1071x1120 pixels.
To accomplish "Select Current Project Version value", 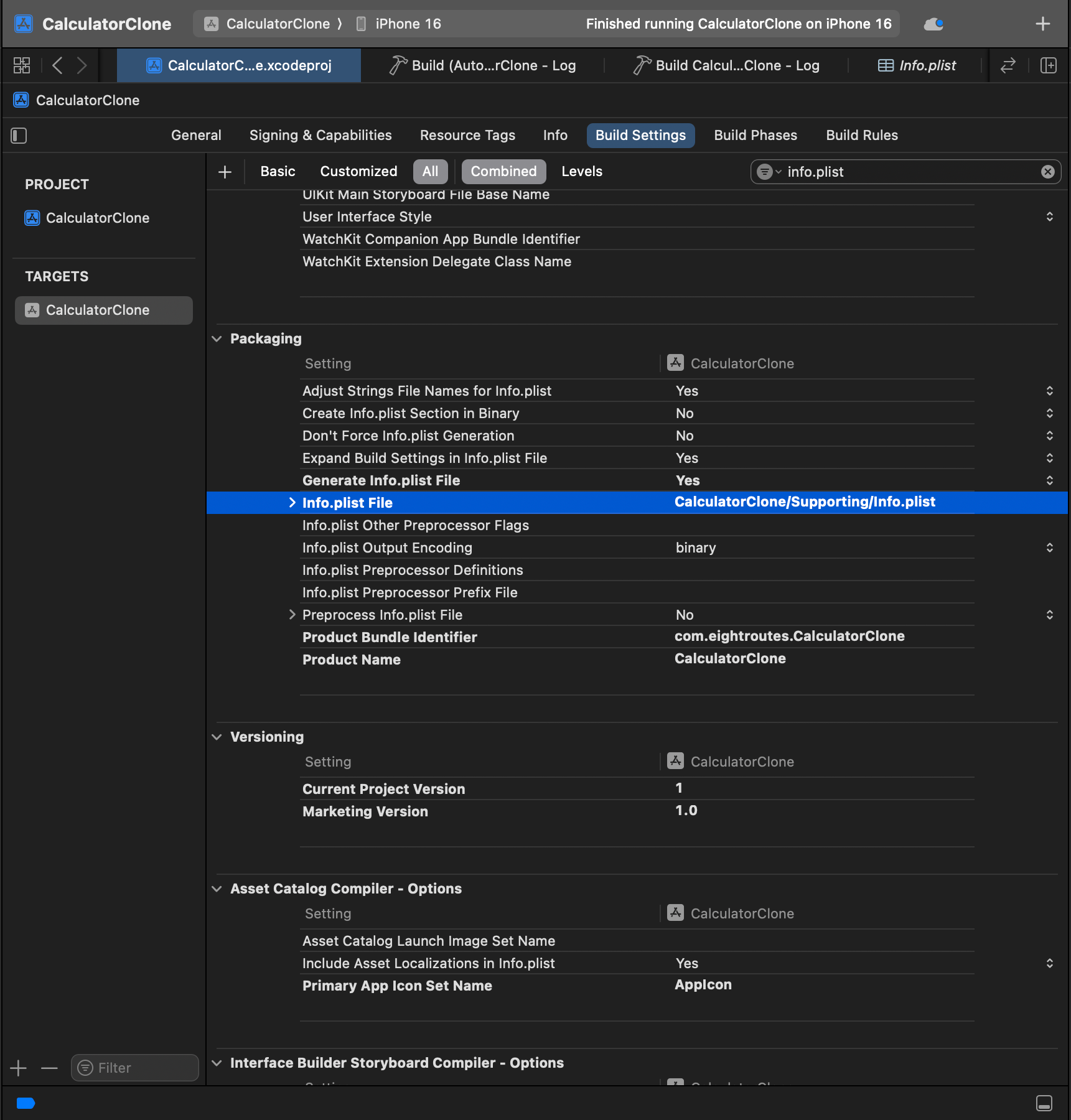I will (x=679, y=788).
